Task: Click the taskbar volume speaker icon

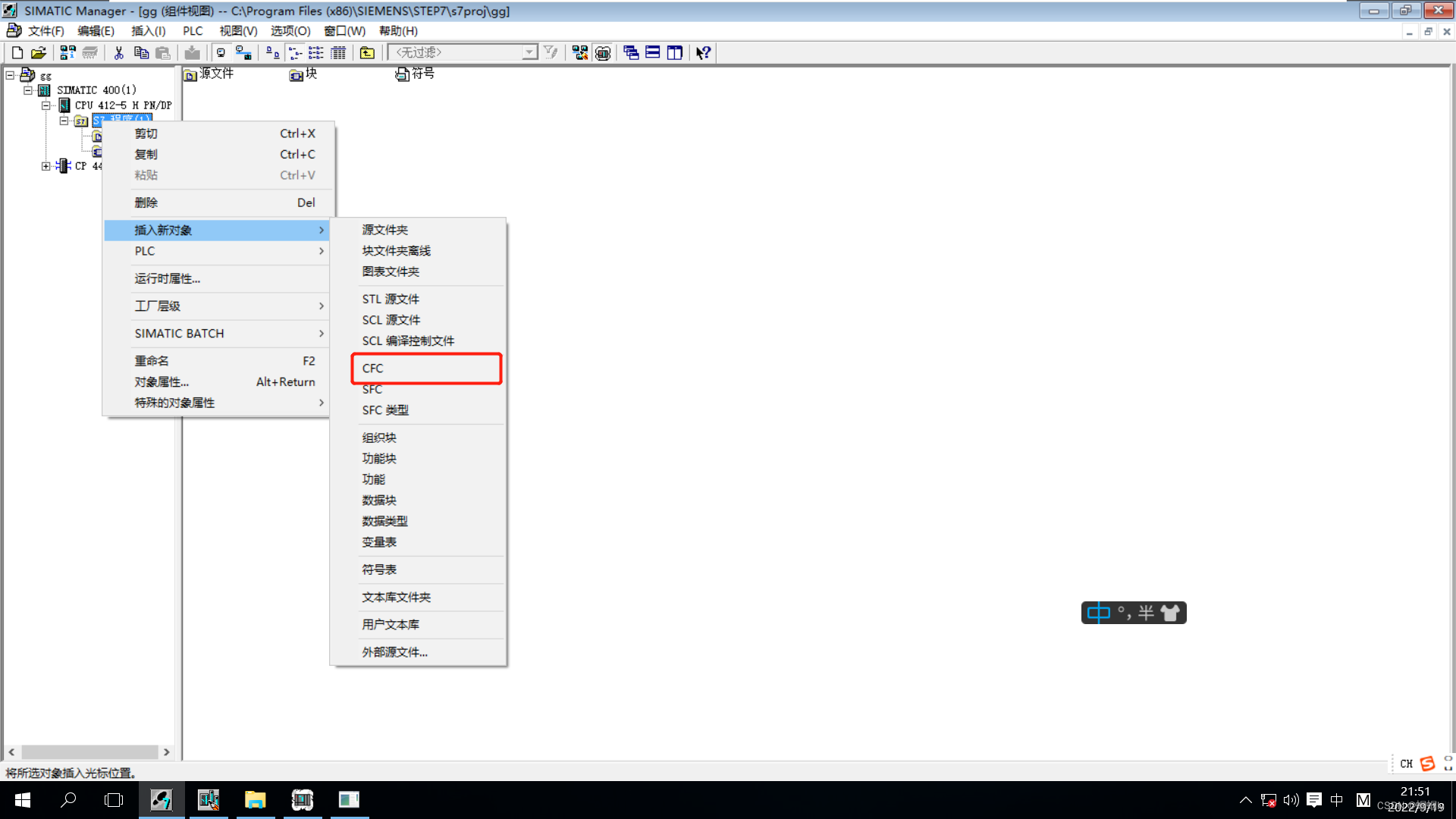Action: click(x=1291, y=800)
